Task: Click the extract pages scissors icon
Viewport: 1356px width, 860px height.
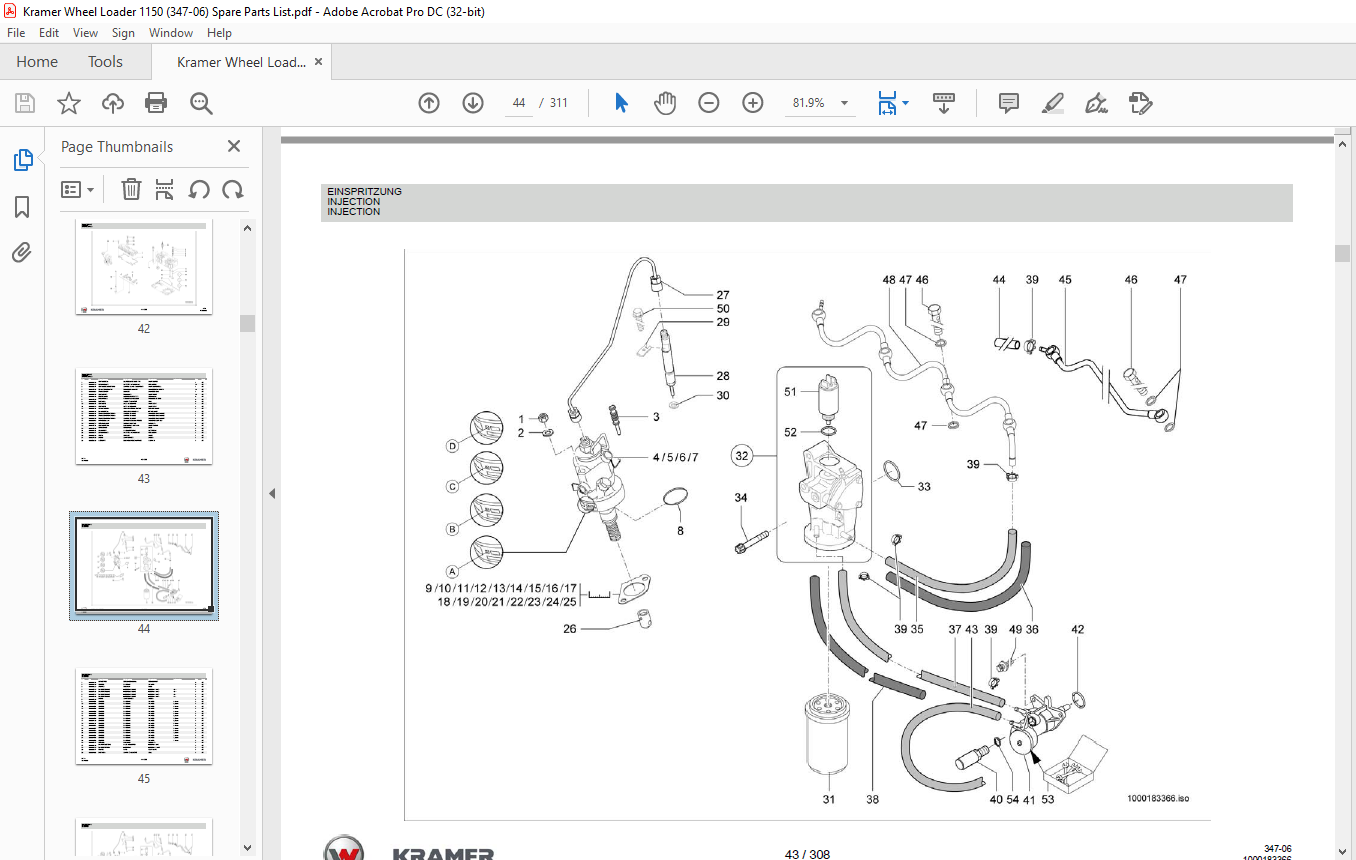Action: 165,189
